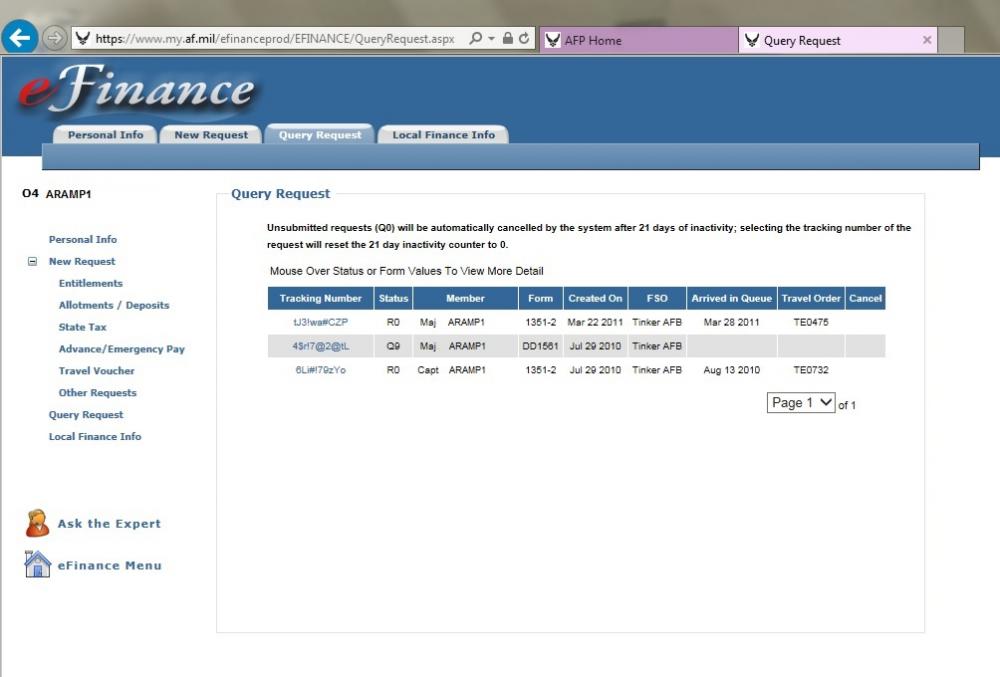Close the Query Request browser tab
This screenshot has width=1000, height=677.
(x=927, y=40)
